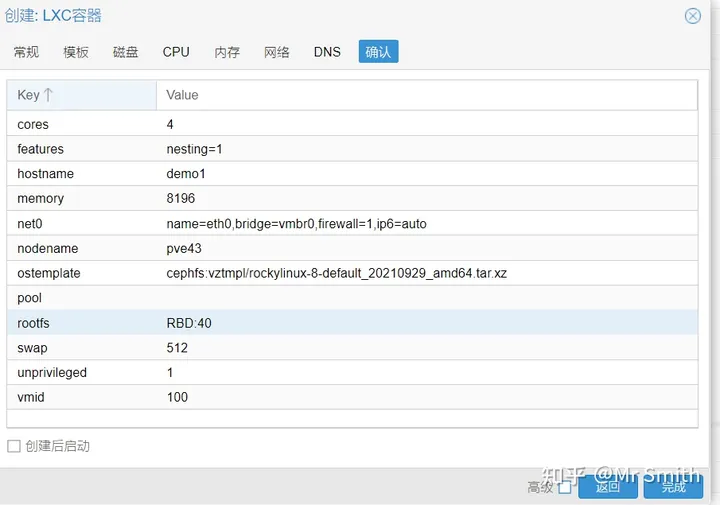The image size is (720, 505).
Task: Sort by the Key column header
Action: click(82, 95)
